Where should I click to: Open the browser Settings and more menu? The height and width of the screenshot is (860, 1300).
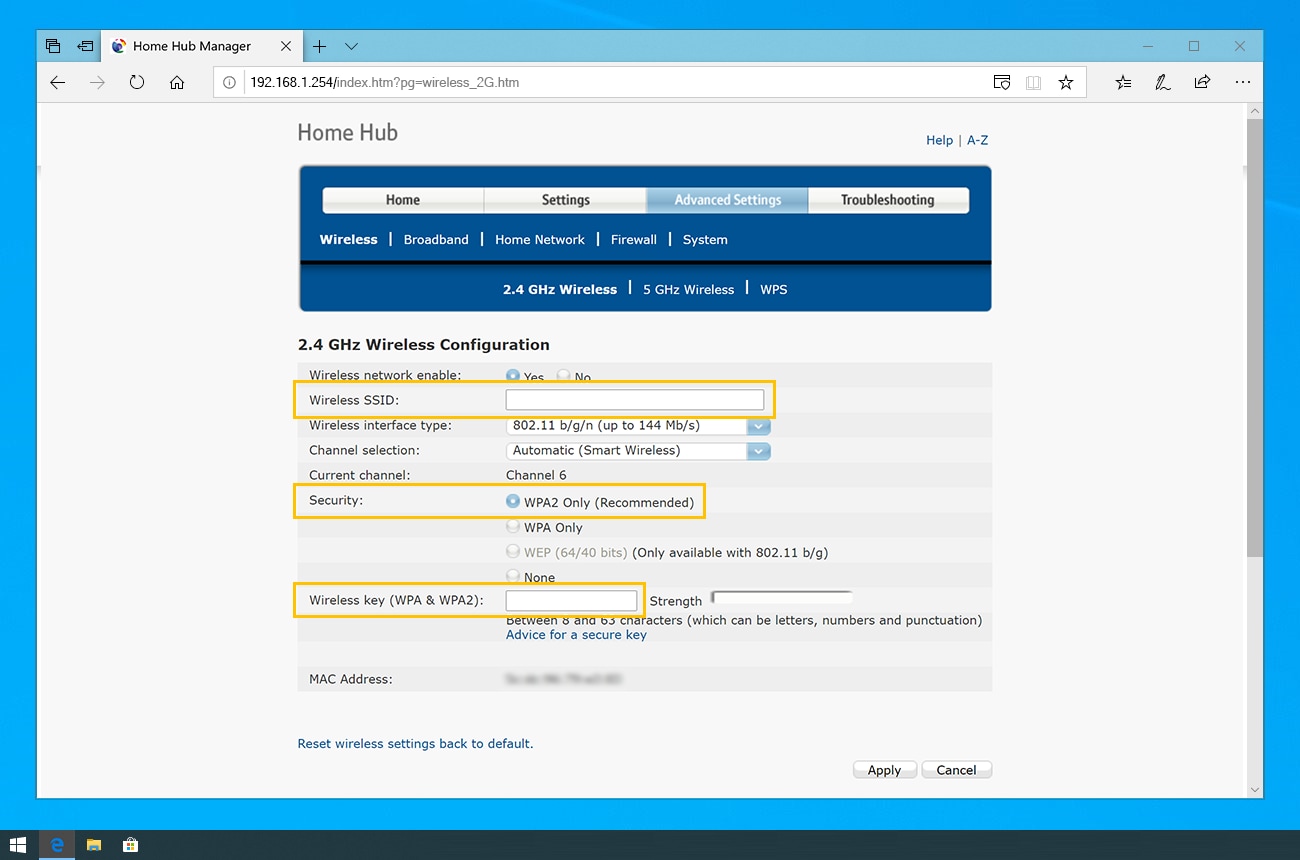pos(1243,83)
